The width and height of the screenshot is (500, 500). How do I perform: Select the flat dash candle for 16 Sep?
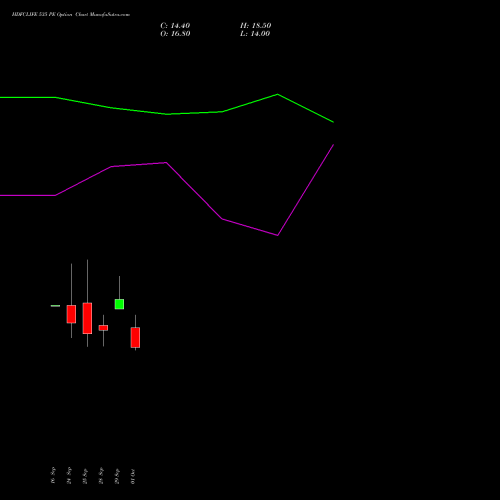tap(55, 306)
